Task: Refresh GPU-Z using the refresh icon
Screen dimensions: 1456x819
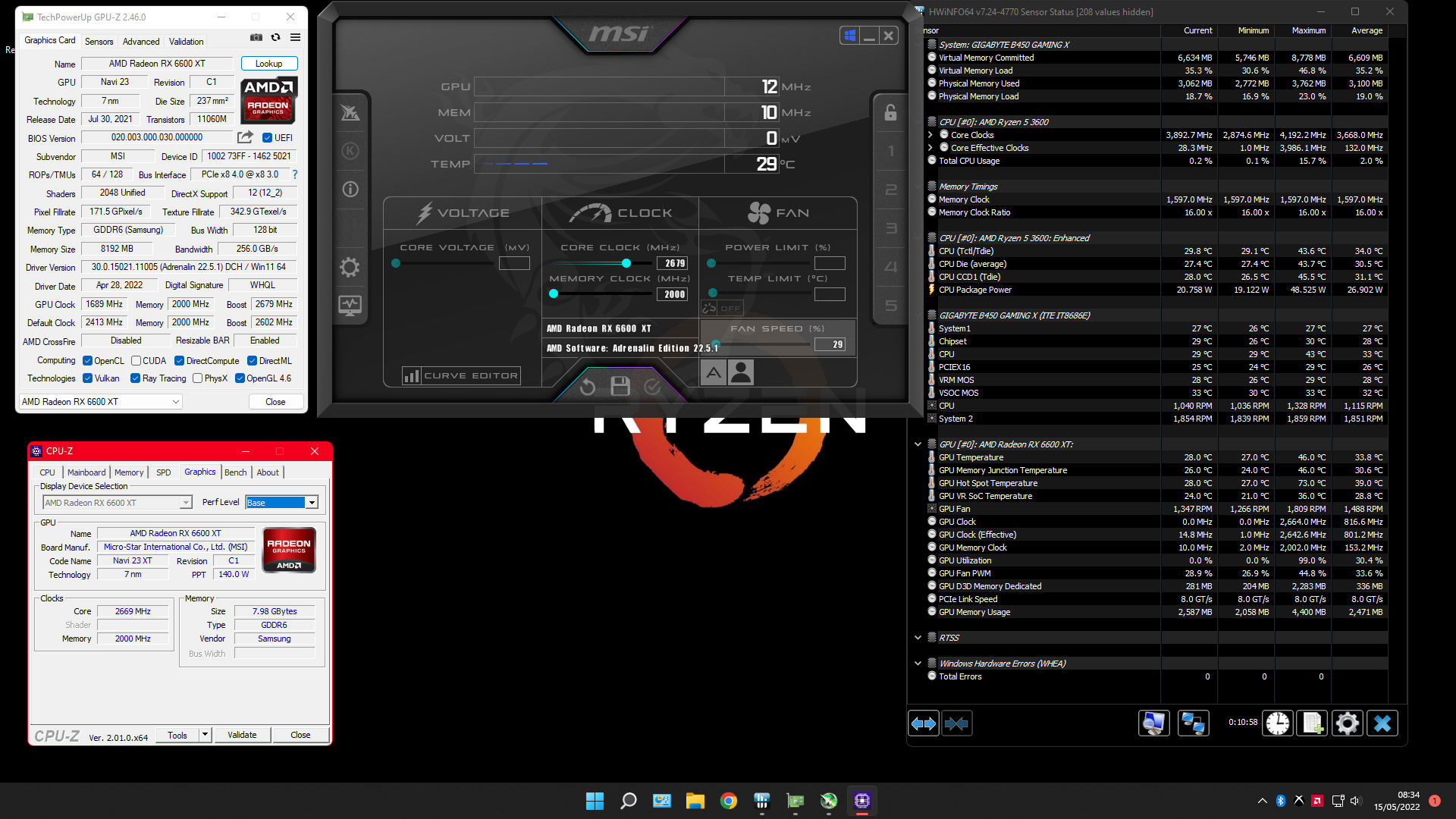Action: (x=275, y=37)
